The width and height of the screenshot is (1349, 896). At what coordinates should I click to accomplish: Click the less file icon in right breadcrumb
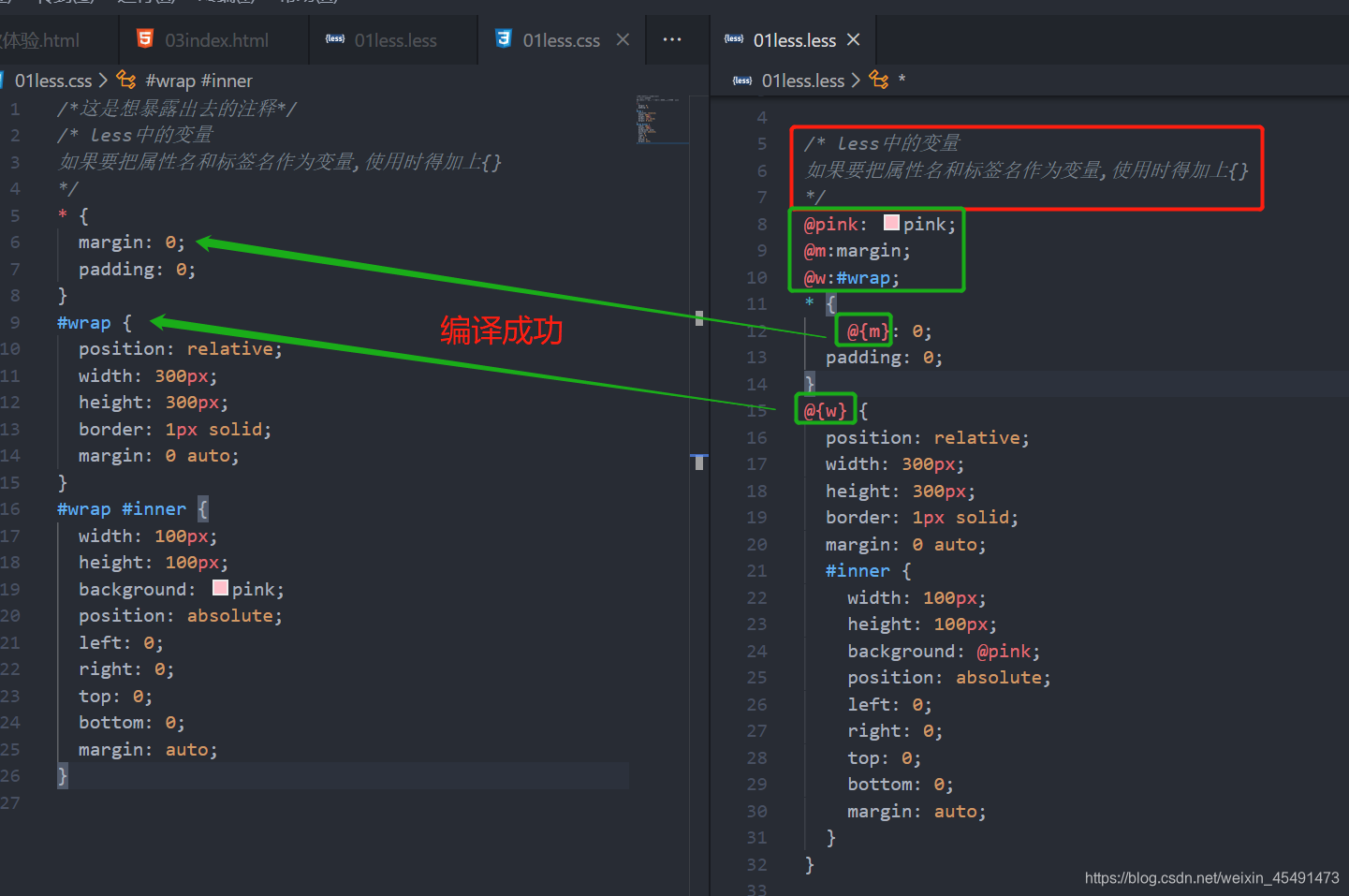click(742, 81)
